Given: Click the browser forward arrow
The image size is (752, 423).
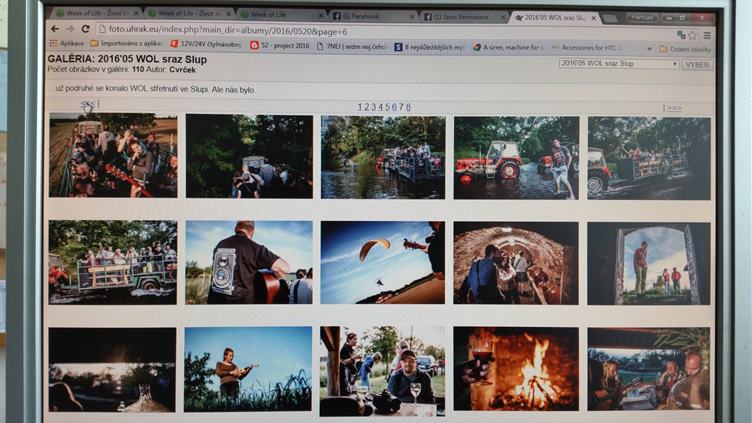Looking at the screenshot, I should (x=70, y=29).
